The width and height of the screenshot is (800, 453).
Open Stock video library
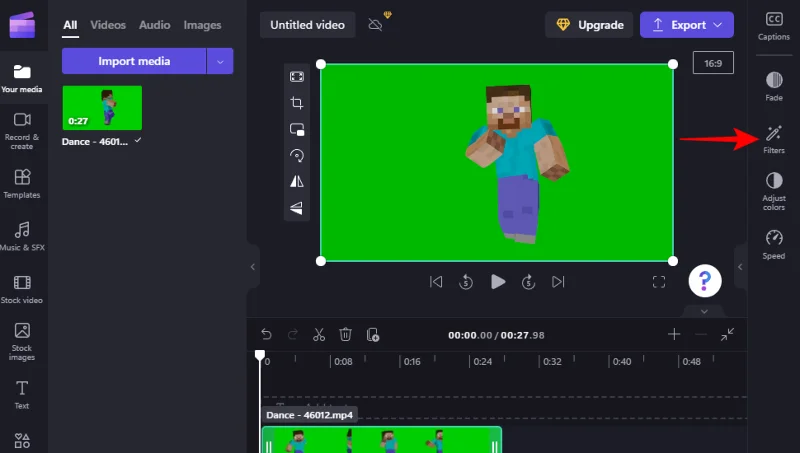tap(22, 289)
